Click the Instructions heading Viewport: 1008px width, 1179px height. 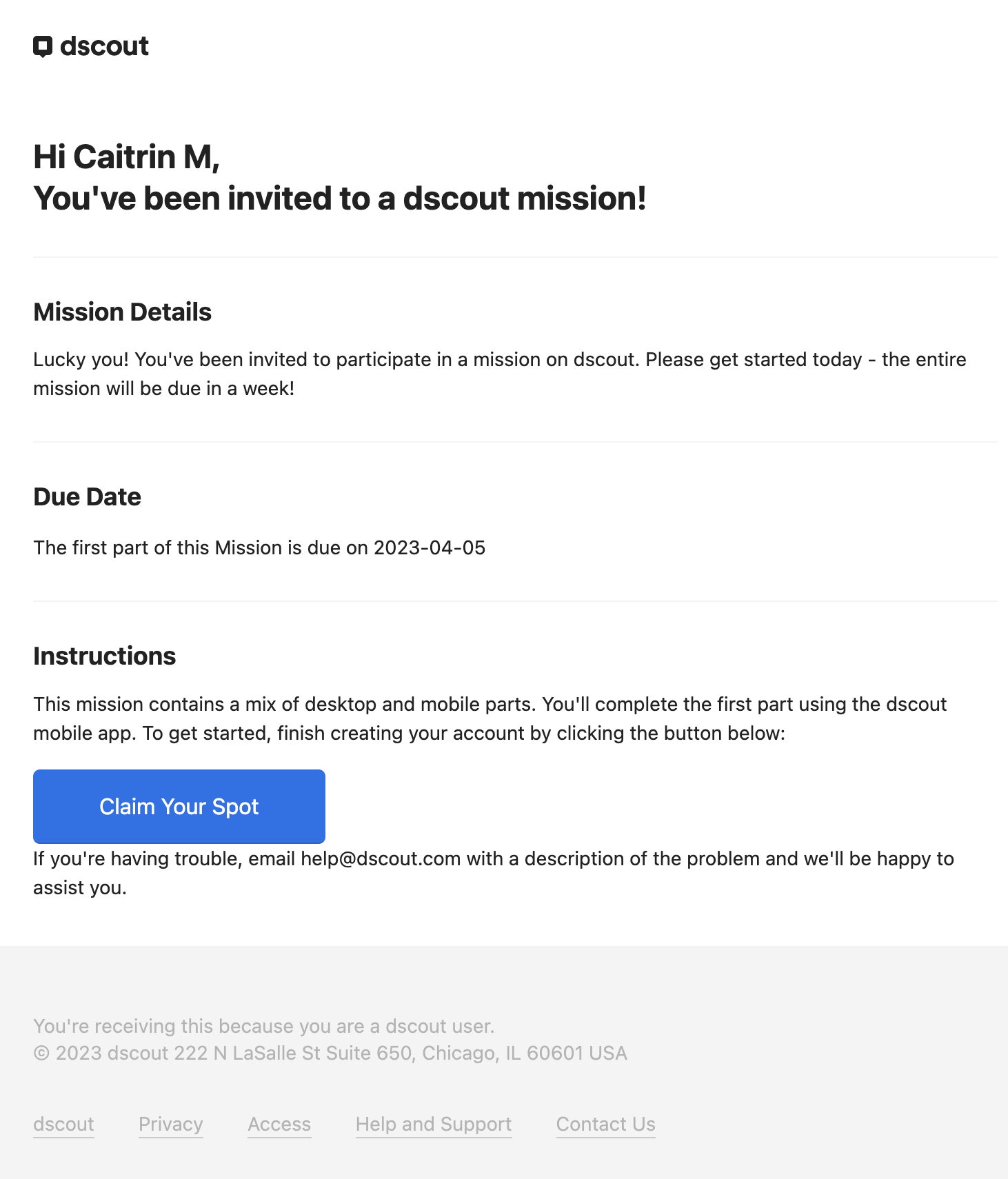105,656
